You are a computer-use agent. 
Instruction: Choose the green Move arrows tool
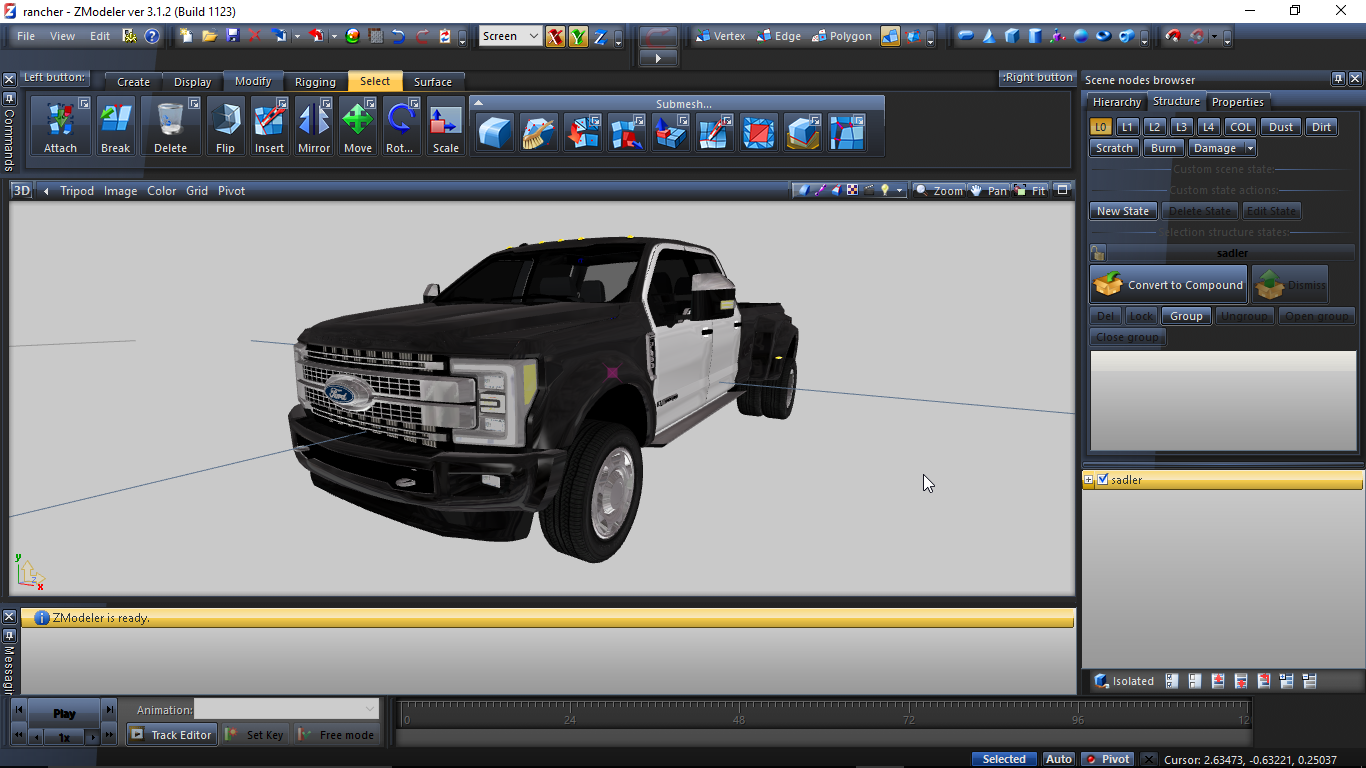click(357, 126)
